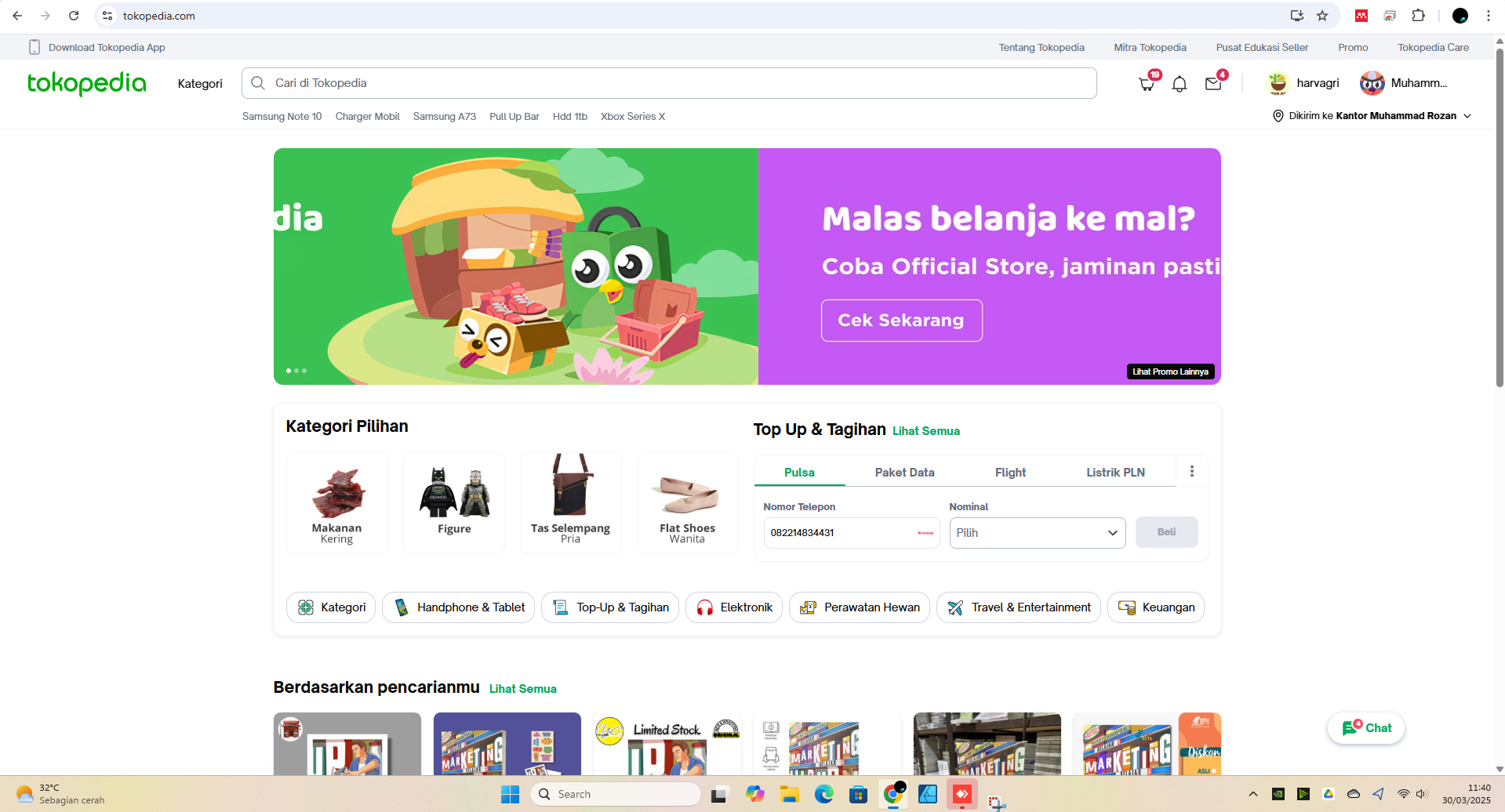The width and height of the screenshot is (1505, 812).
Task: Switch to Paket Data tab
Action: pyautogui.click(x=904, y=472)
